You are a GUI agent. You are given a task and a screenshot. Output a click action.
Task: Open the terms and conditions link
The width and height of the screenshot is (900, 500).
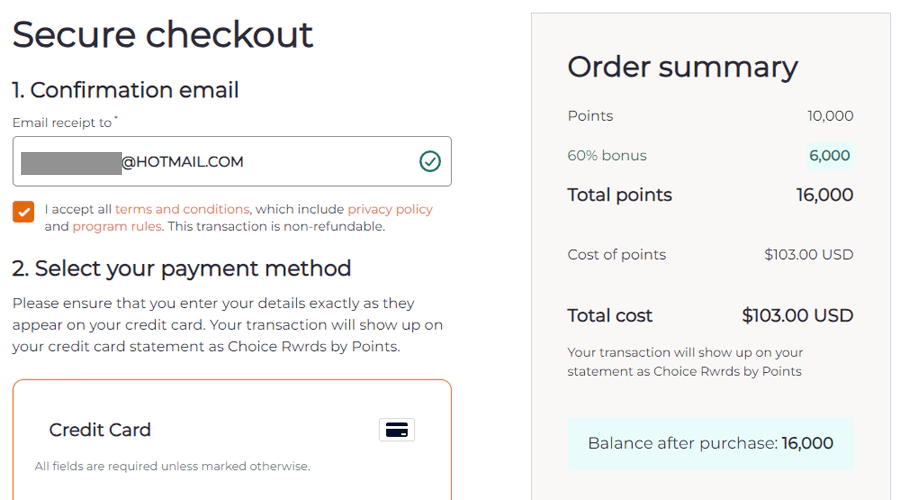[182, 210]
